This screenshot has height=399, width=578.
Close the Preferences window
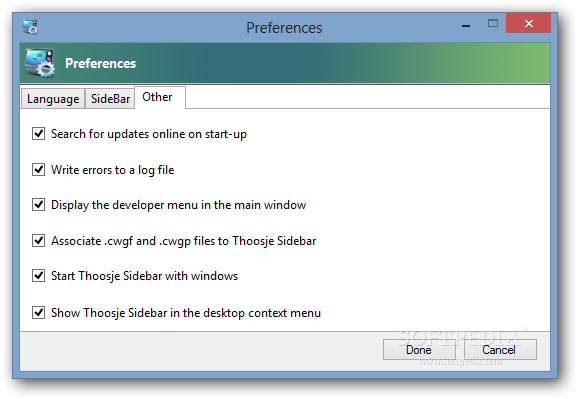(x=528, y=24)
